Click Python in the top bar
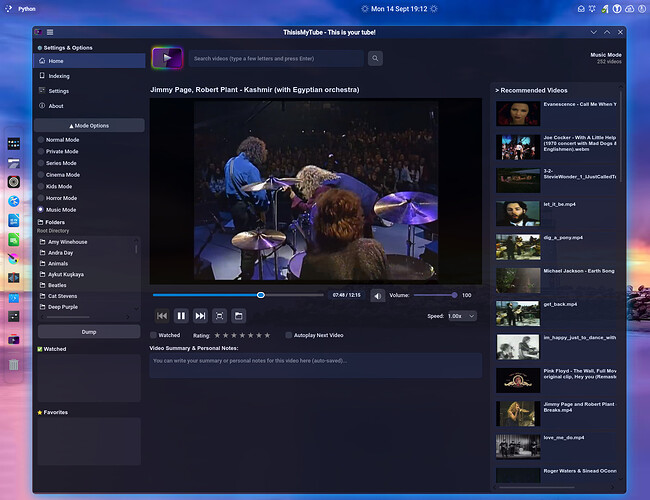 (27, 9)
